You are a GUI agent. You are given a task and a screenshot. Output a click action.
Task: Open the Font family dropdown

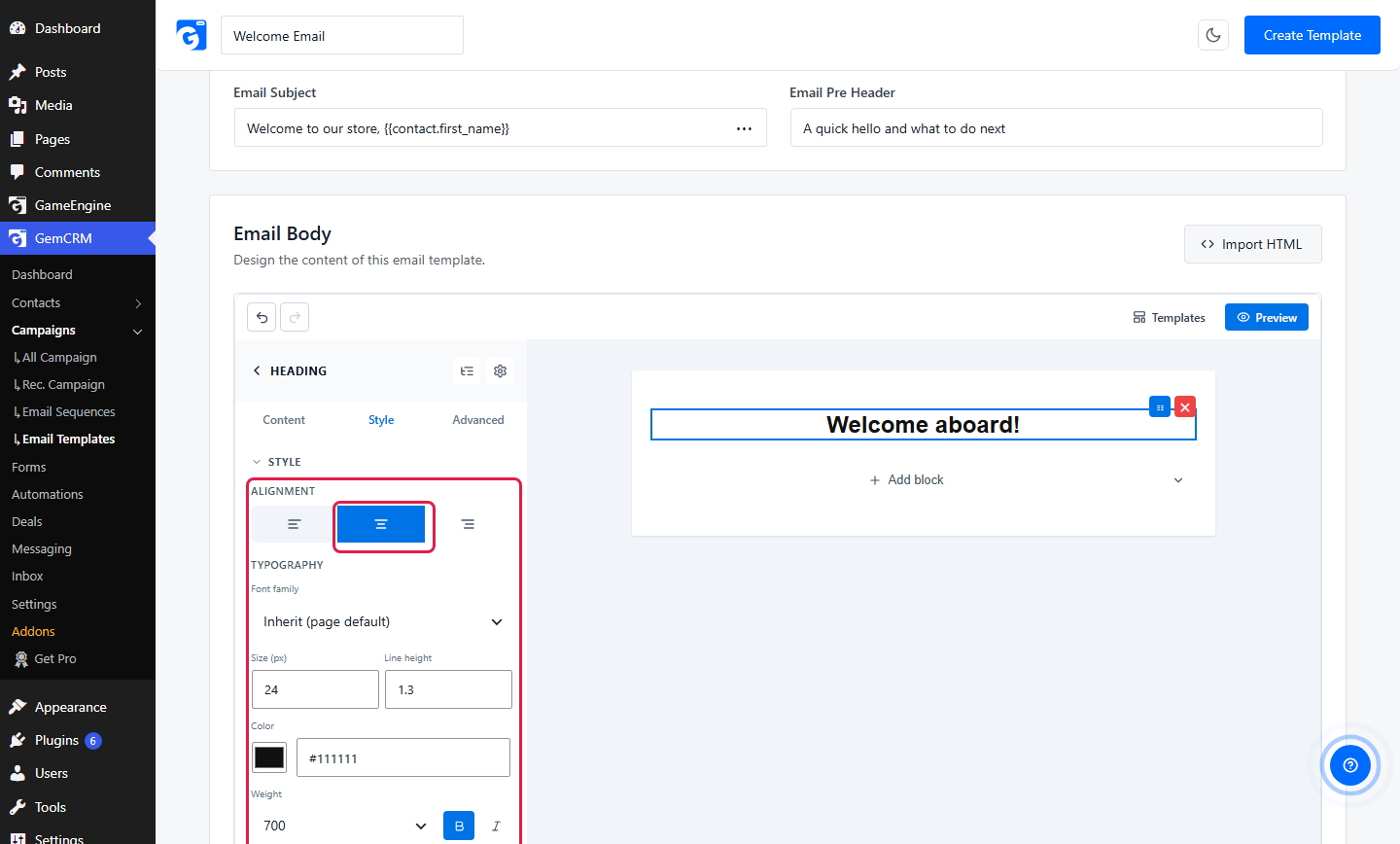click(381, 621)
